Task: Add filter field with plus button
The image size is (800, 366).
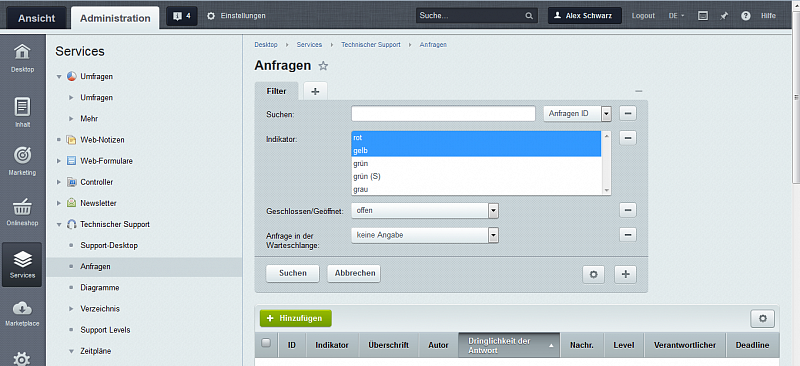Action: click(x=626, y=274)
